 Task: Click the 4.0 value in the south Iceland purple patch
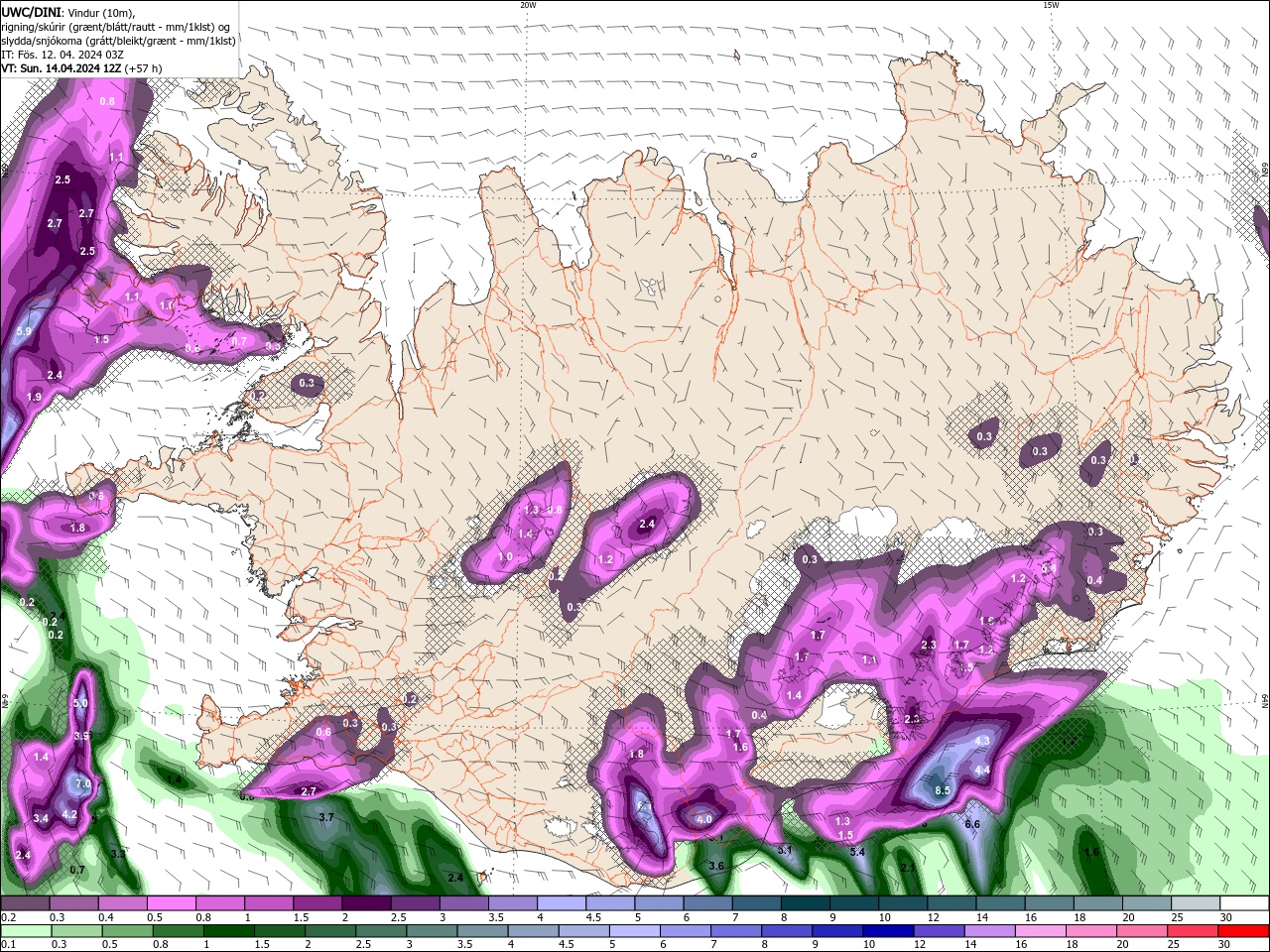704,820
